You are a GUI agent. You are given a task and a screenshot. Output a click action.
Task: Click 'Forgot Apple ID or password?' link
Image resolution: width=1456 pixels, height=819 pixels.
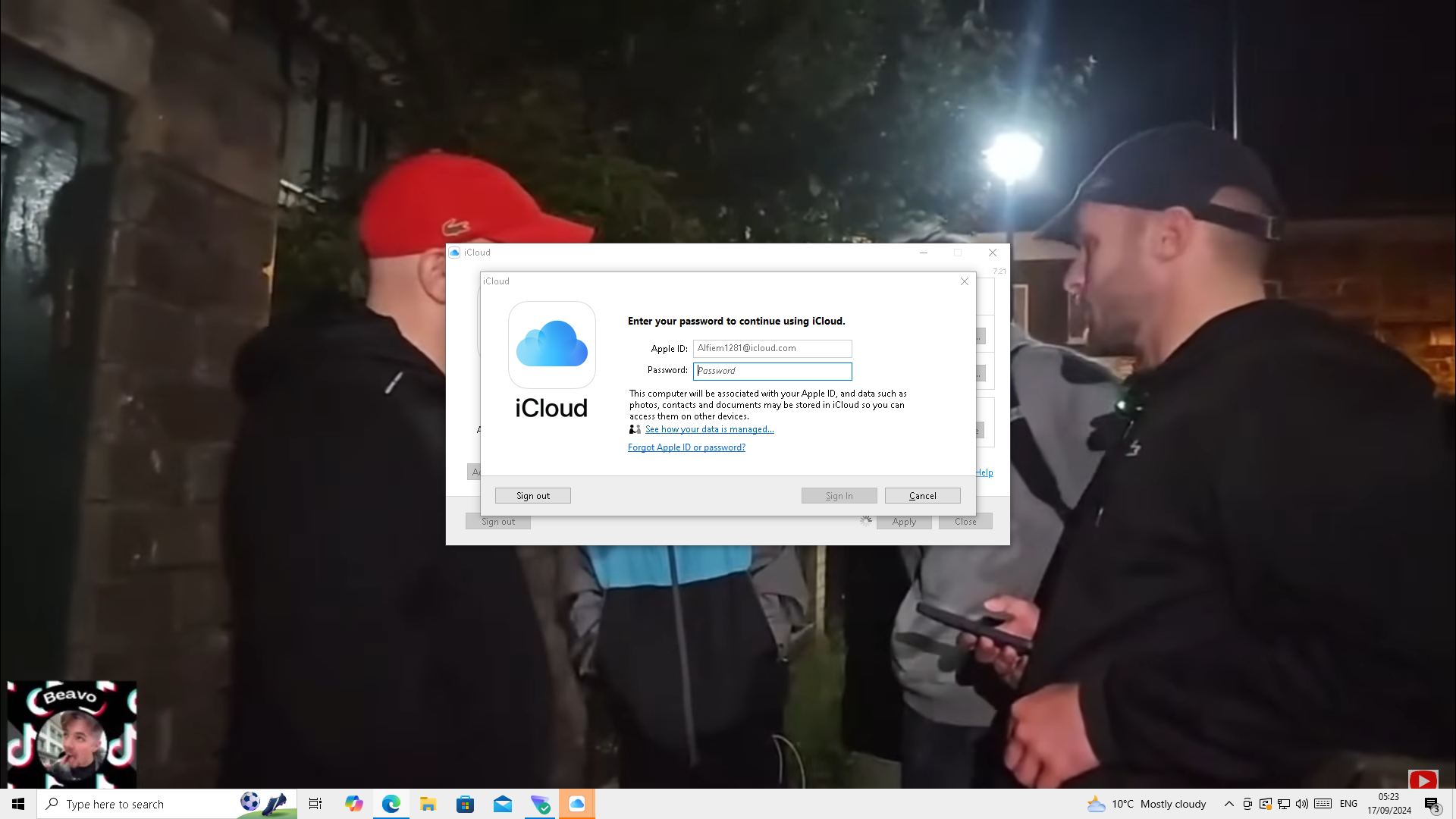tap(686, 447)
